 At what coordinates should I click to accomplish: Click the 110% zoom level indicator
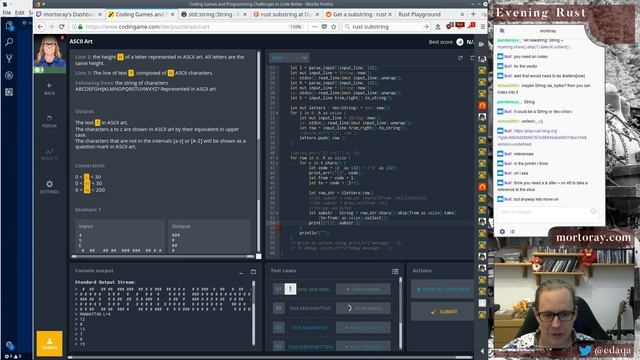[x=296, y=27]
